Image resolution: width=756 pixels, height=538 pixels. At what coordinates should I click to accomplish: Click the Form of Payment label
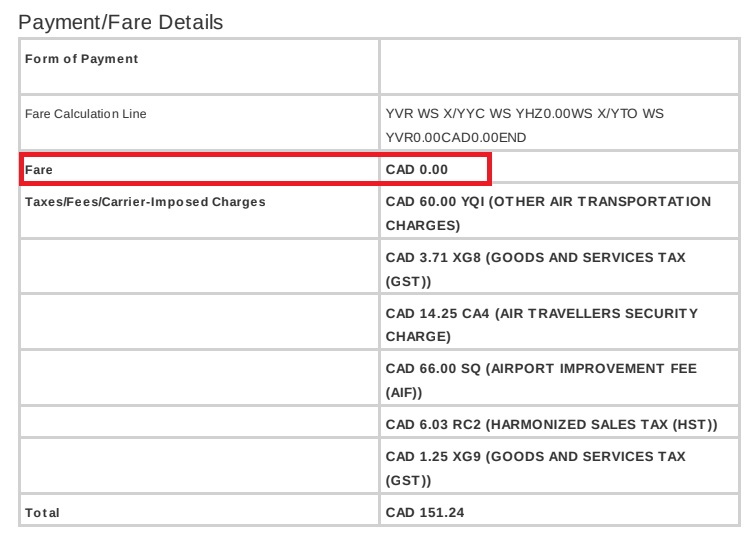pos(82,59)
